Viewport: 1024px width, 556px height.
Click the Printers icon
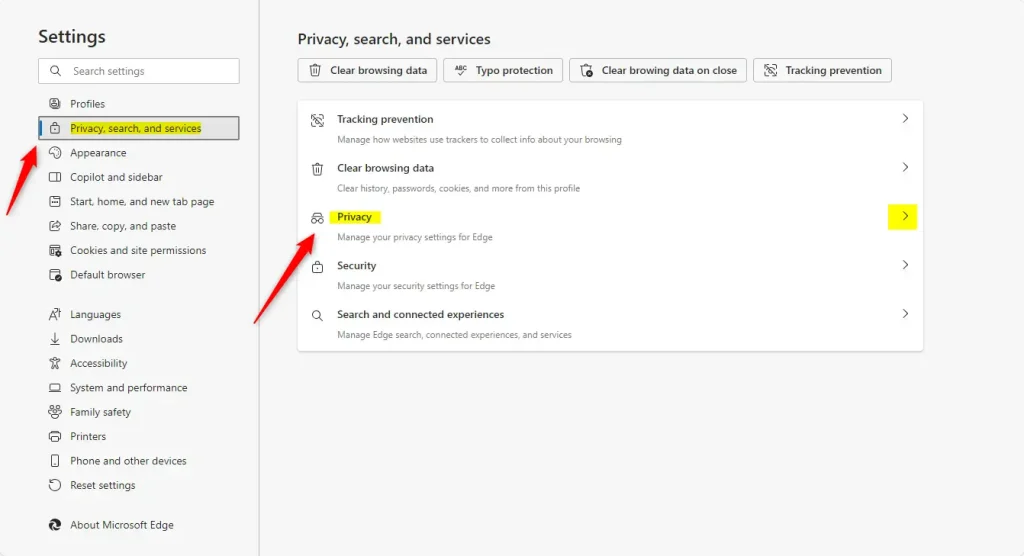[x=55, y=436]
